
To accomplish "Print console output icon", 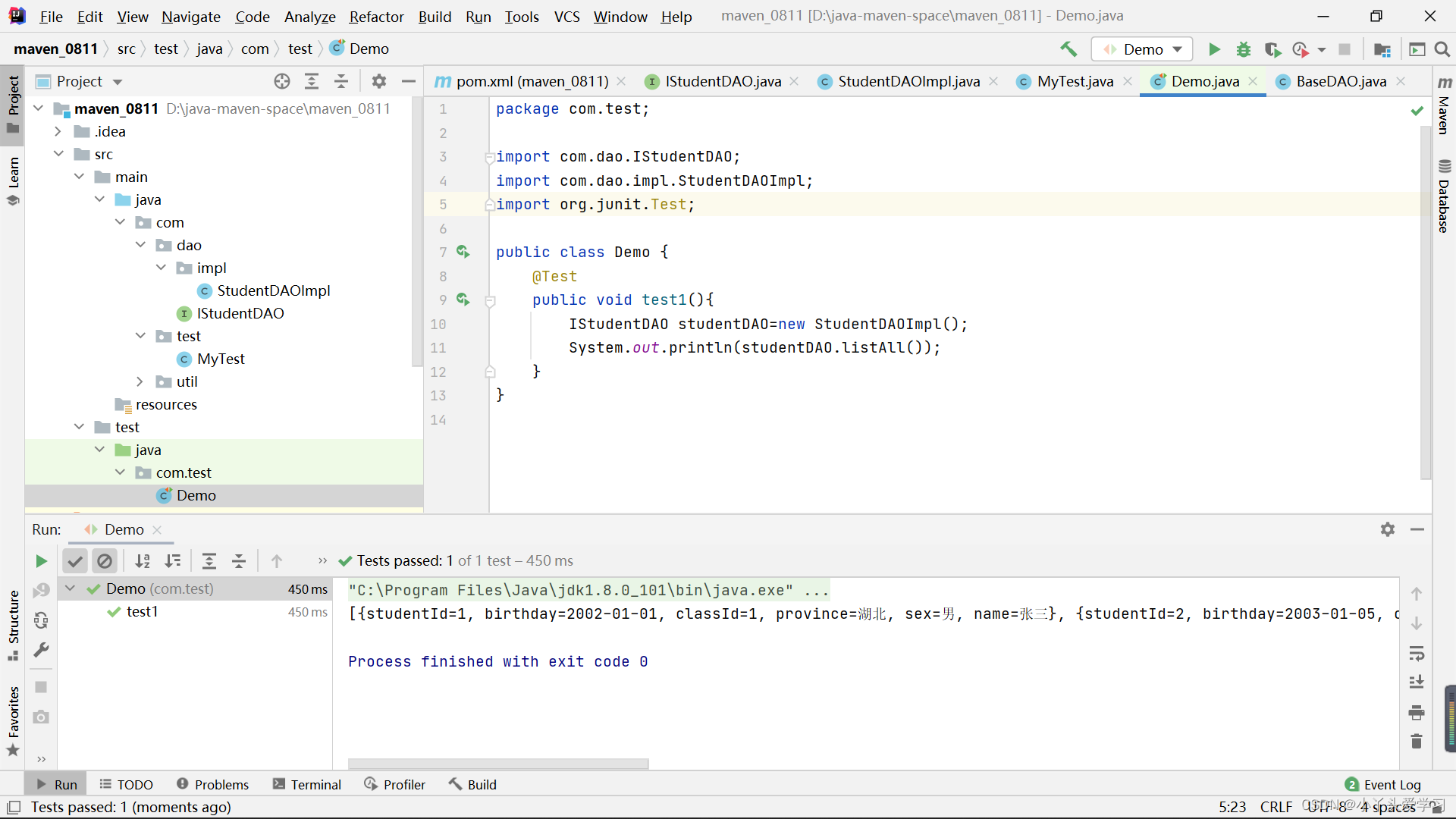I will pyautogui.click(x=1417, y=713).
